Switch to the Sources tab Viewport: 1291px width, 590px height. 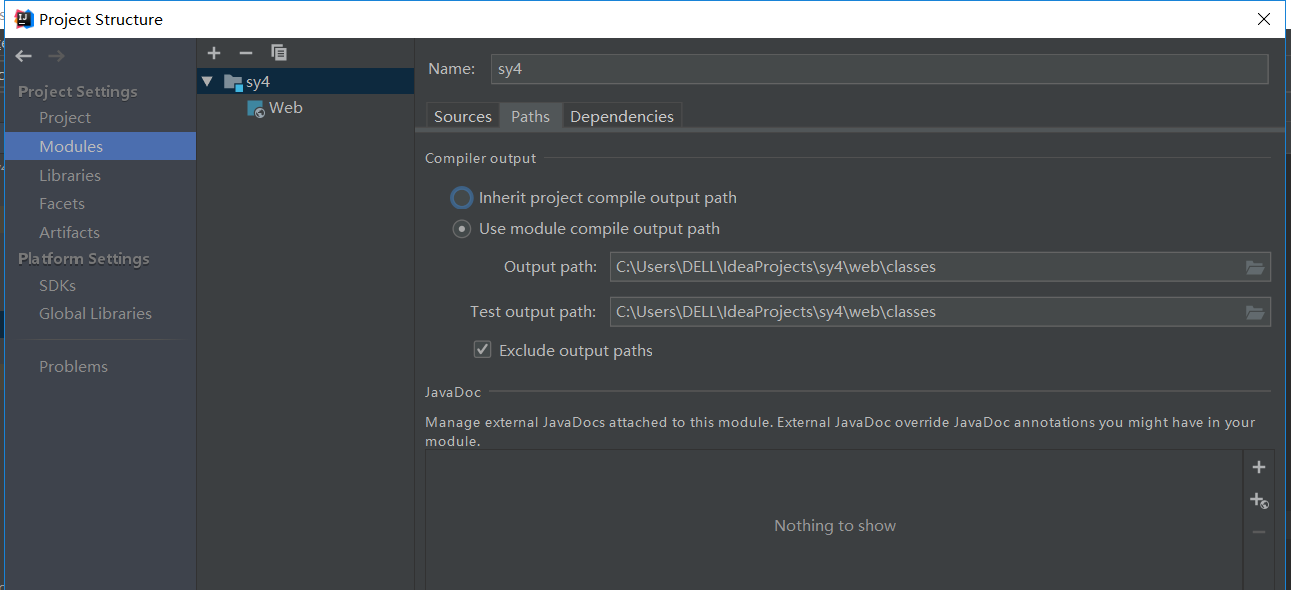coord(462,117)
